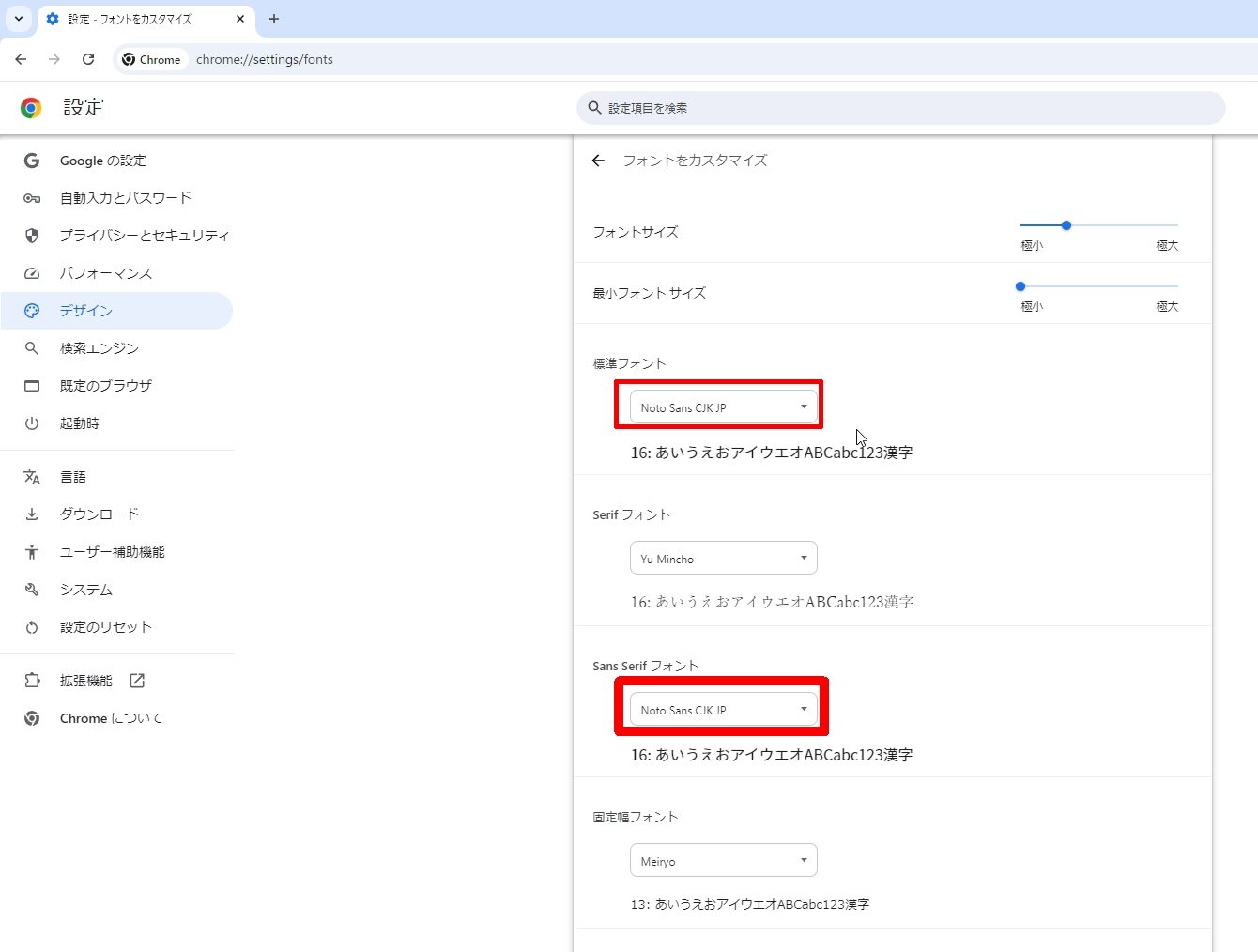The width and height of the screenshot is (1258, 952).
Task: Click the 最小フォント サイズ slider handle
Action: (x=1020, y=286)
